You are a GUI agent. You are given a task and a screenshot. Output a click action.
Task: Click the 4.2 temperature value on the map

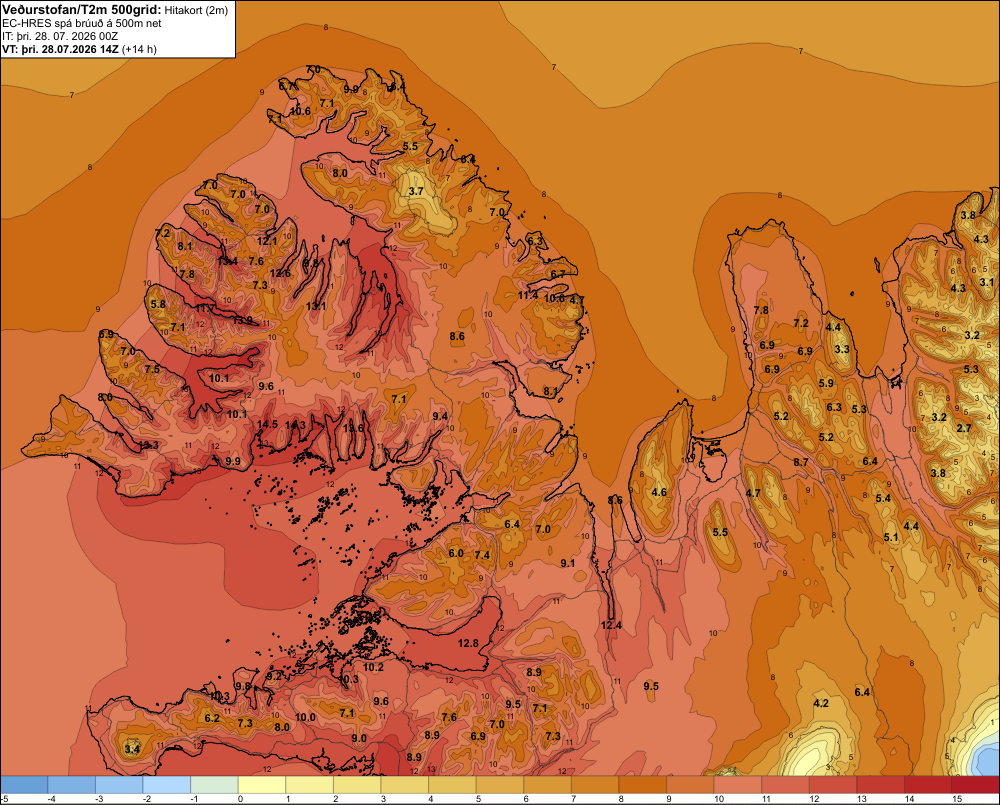(x=821, y=703)
